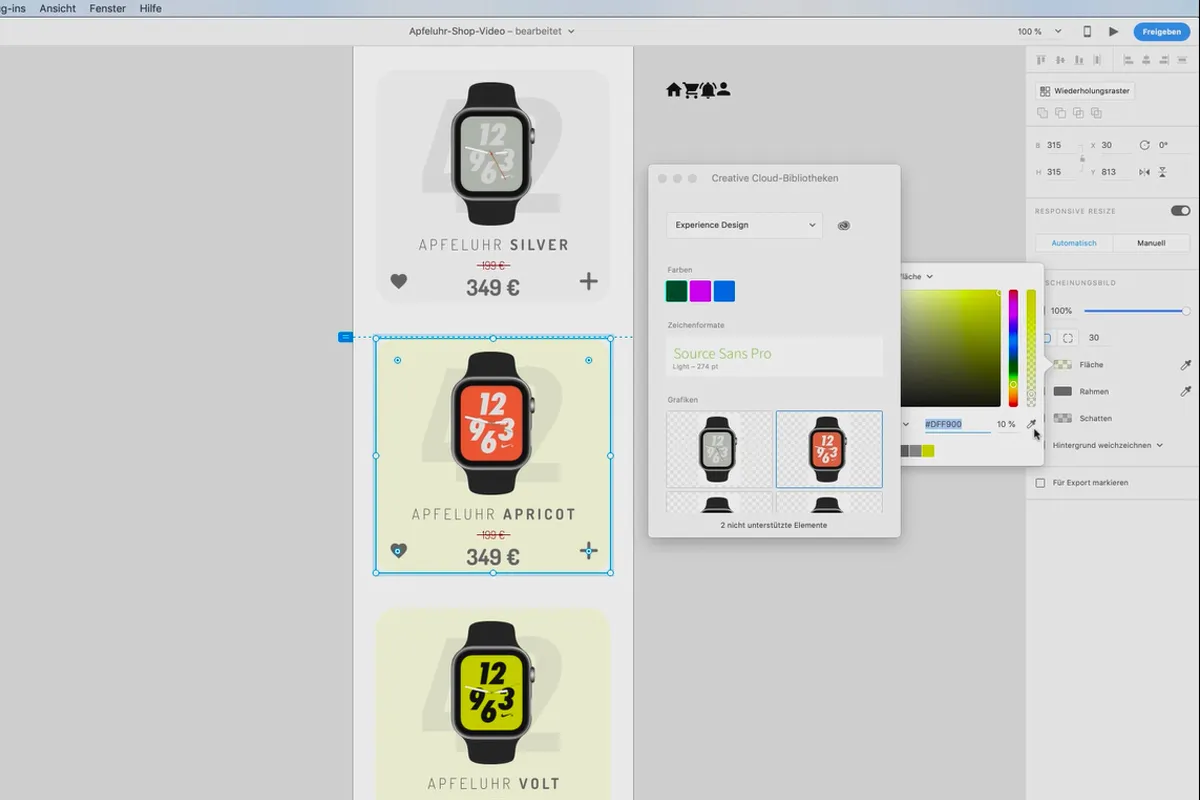Click the hue slider in the color picker
The image size is (1200, 800).
point(1013,347)
